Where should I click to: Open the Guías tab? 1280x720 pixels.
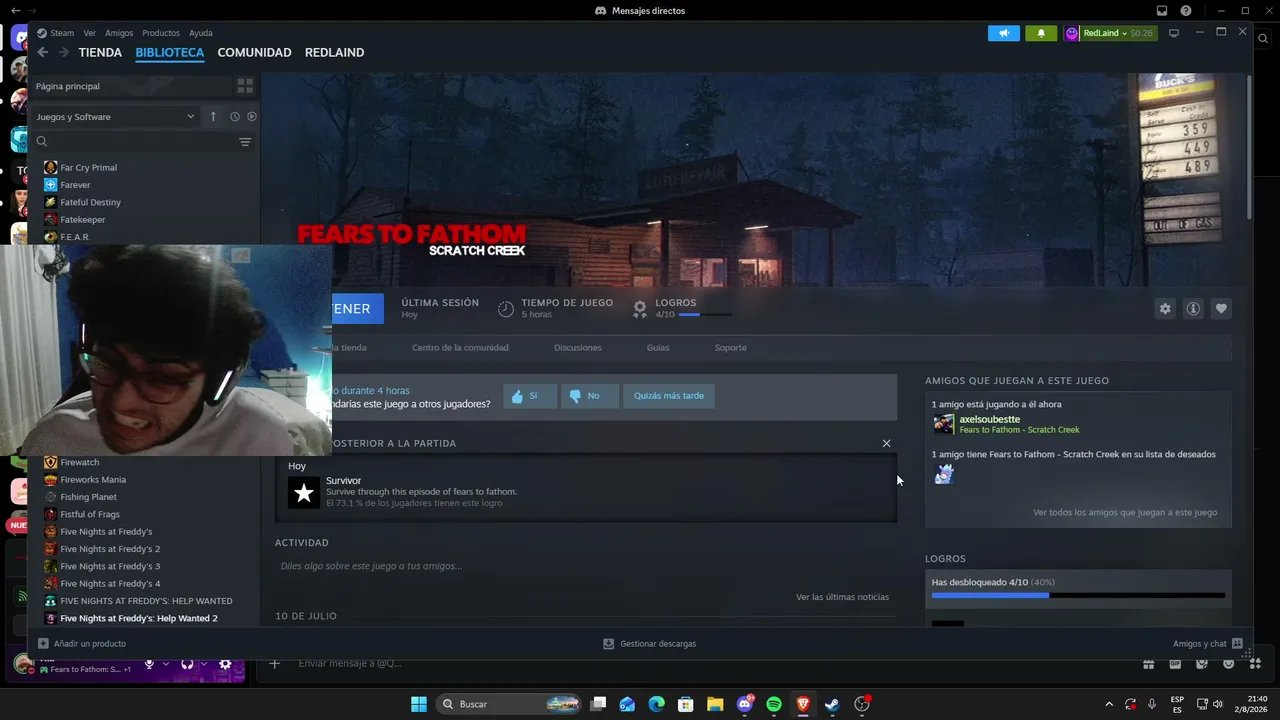tap(658, 348)
